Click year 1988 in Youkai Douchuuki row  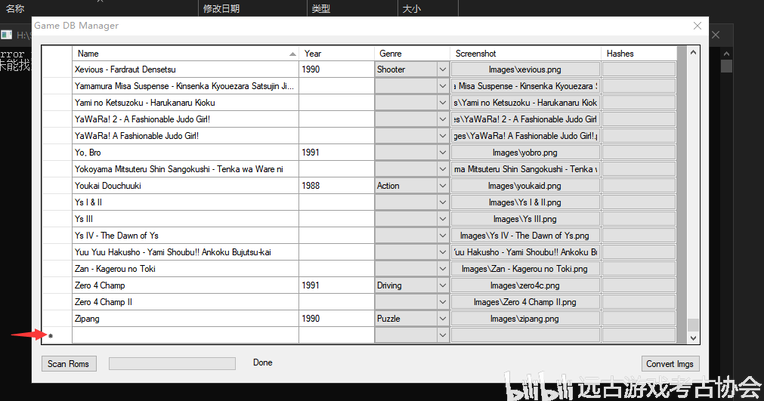[x=336, y=186]
